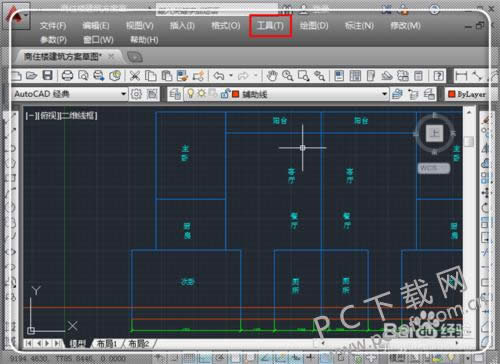Open the 修改(M) menu
The width and height of the screenshot is (500, 364).
(405, 26)
